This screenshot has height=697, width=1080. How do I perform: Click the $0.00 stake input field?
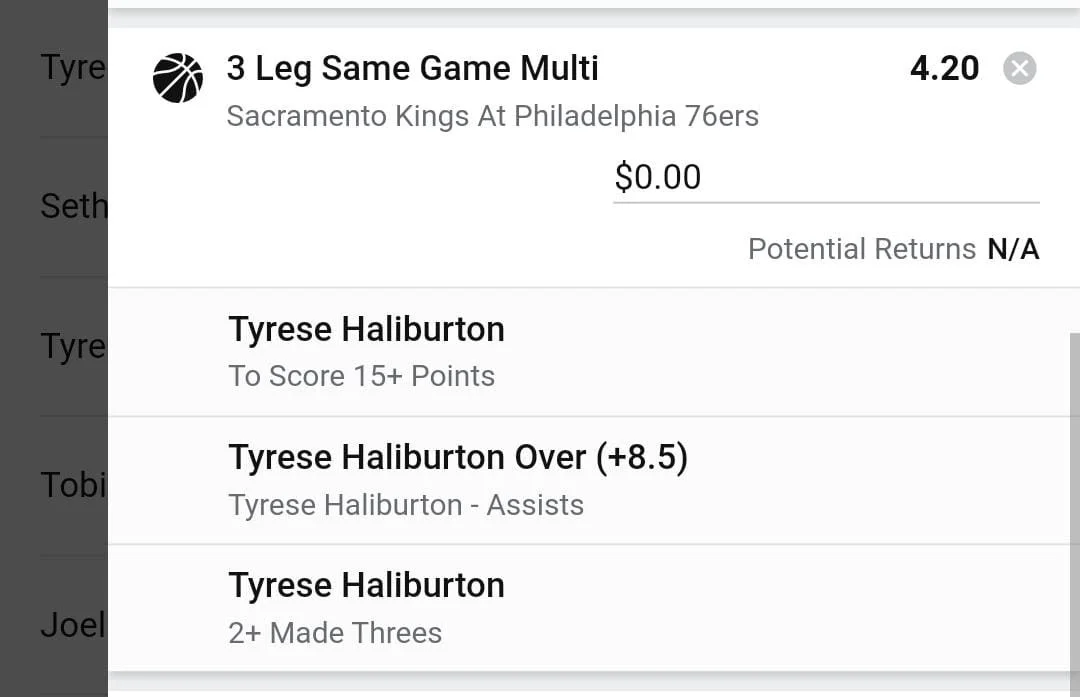[x=825, y=178]
